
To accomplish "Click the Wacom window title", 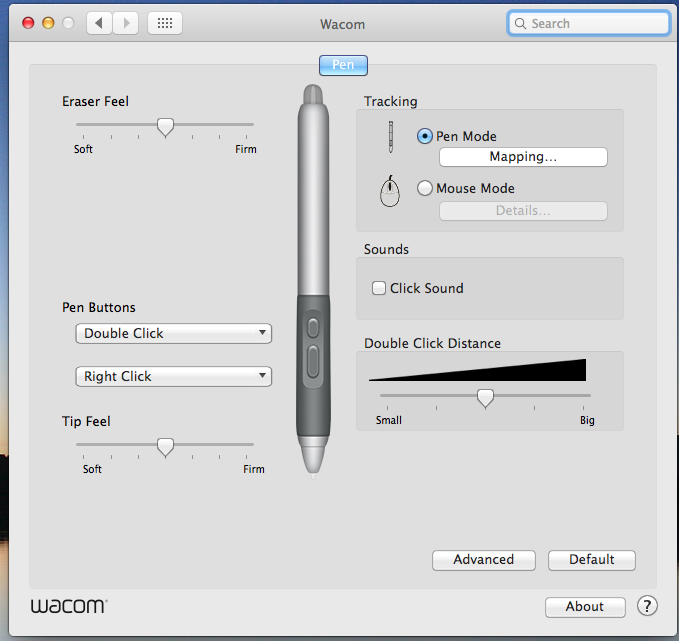I will (x=343, y=24).
